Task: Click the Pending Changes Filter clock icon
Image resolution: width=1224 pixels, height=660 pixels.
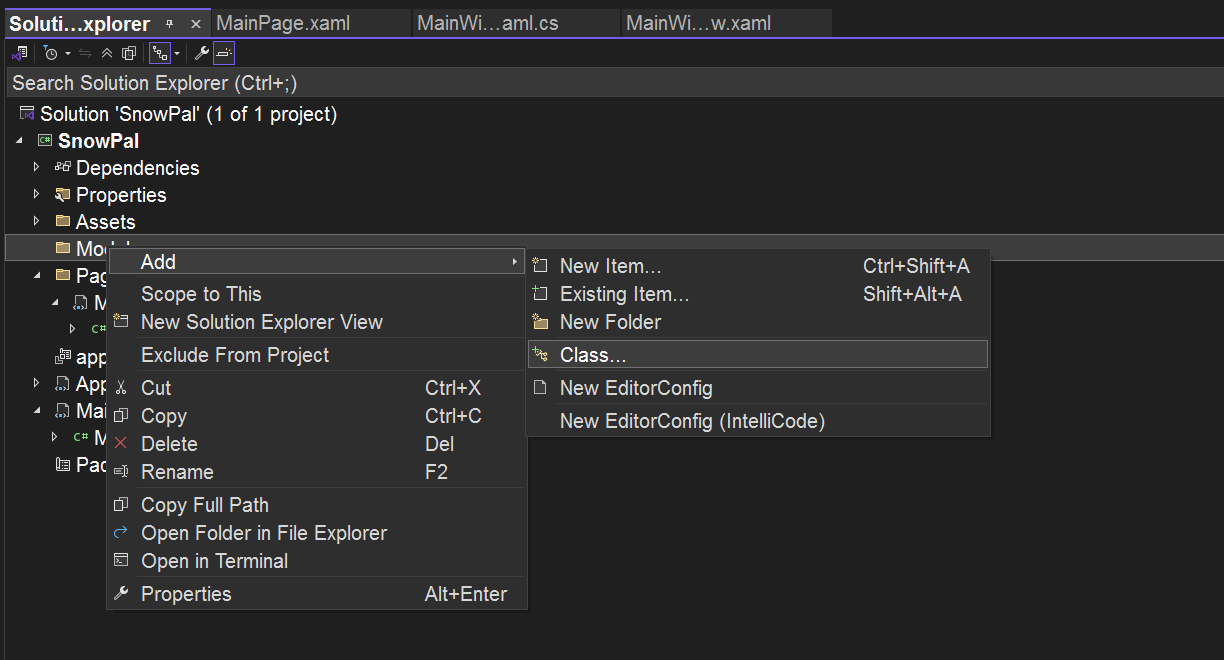Action: [x=50, y=53]
